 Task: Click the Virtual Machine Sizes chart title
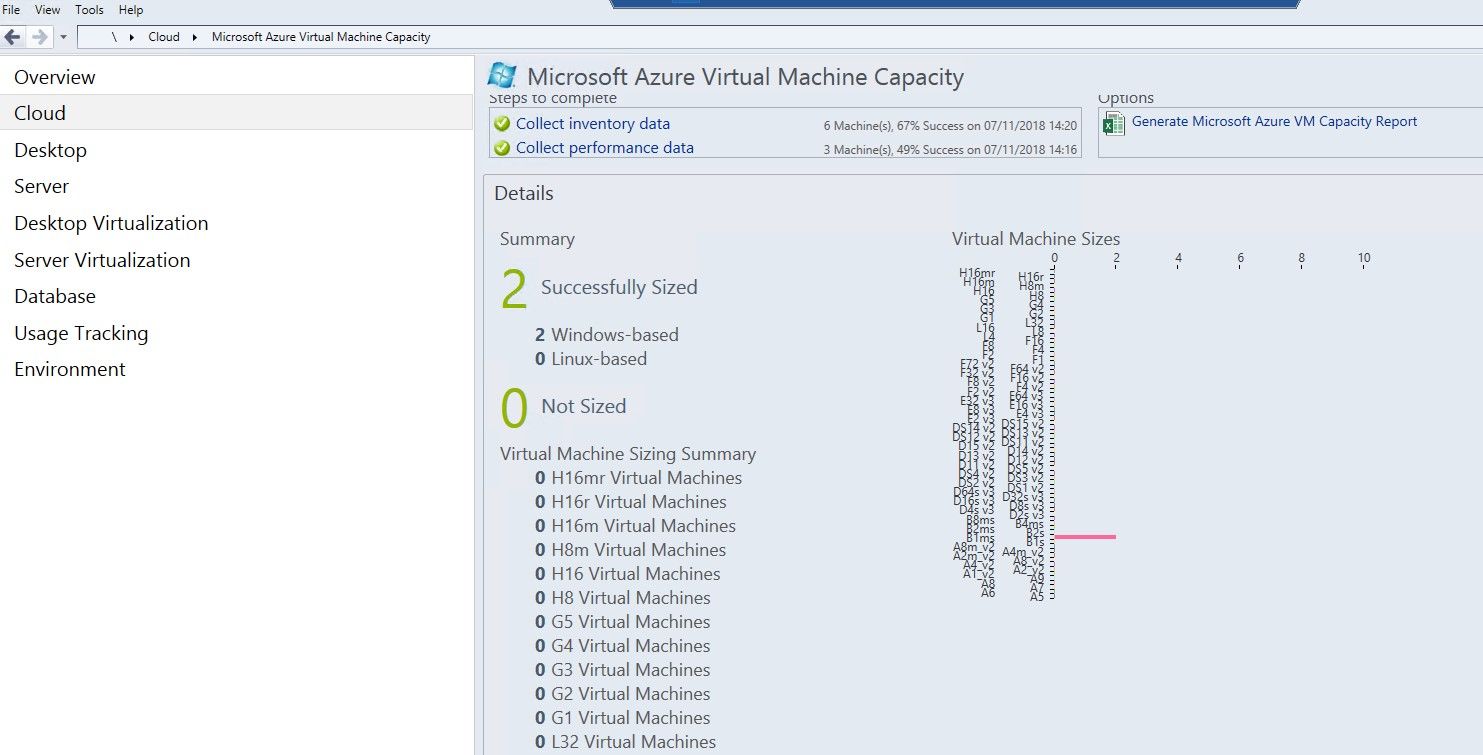pyautogui.click(x=1036, y=239)
